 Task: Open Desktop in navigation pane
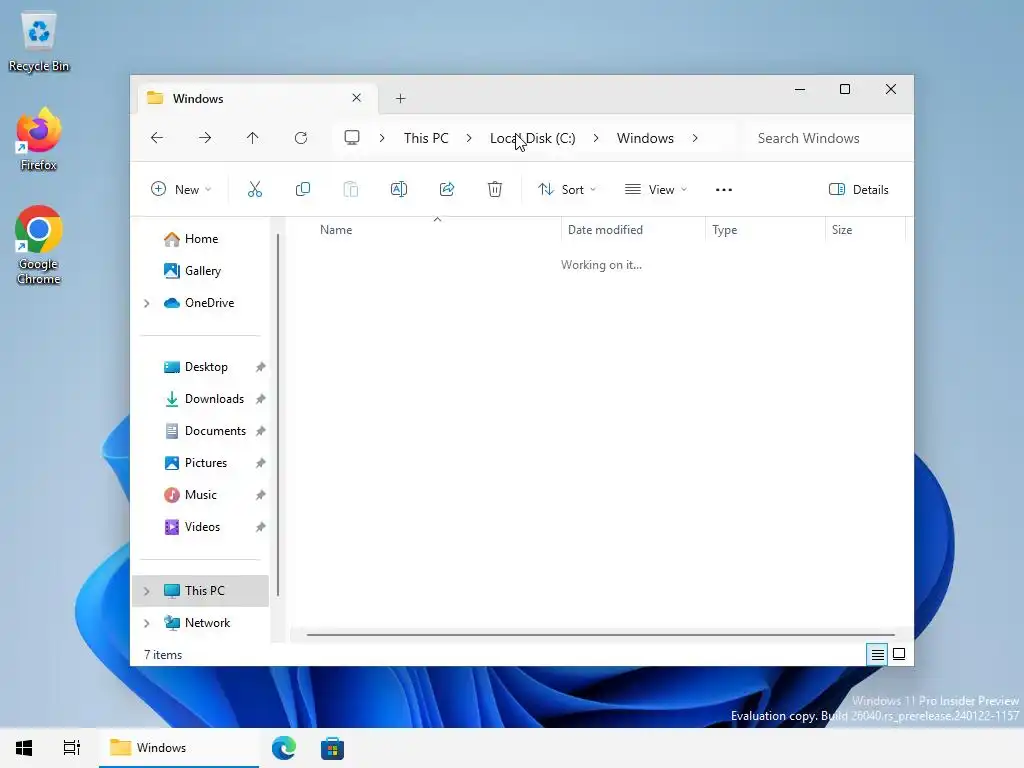coord(206,367)
